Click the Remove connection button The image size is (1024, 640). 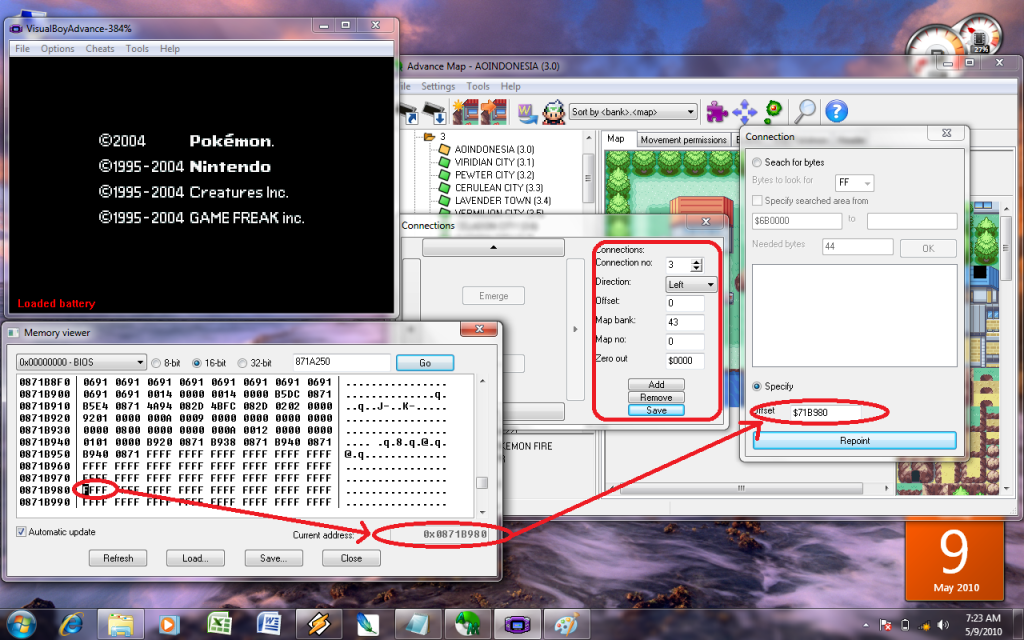[656, 398]
